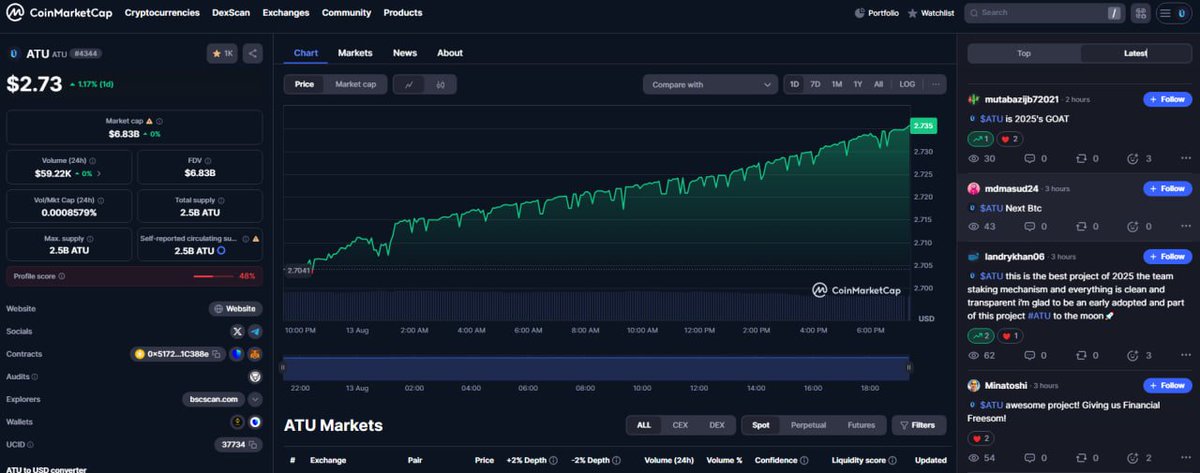Copy the contract address 0x5172...1C388e
Image resolution: width=1200 pixels, height=473 pixels.
point(215,354)
